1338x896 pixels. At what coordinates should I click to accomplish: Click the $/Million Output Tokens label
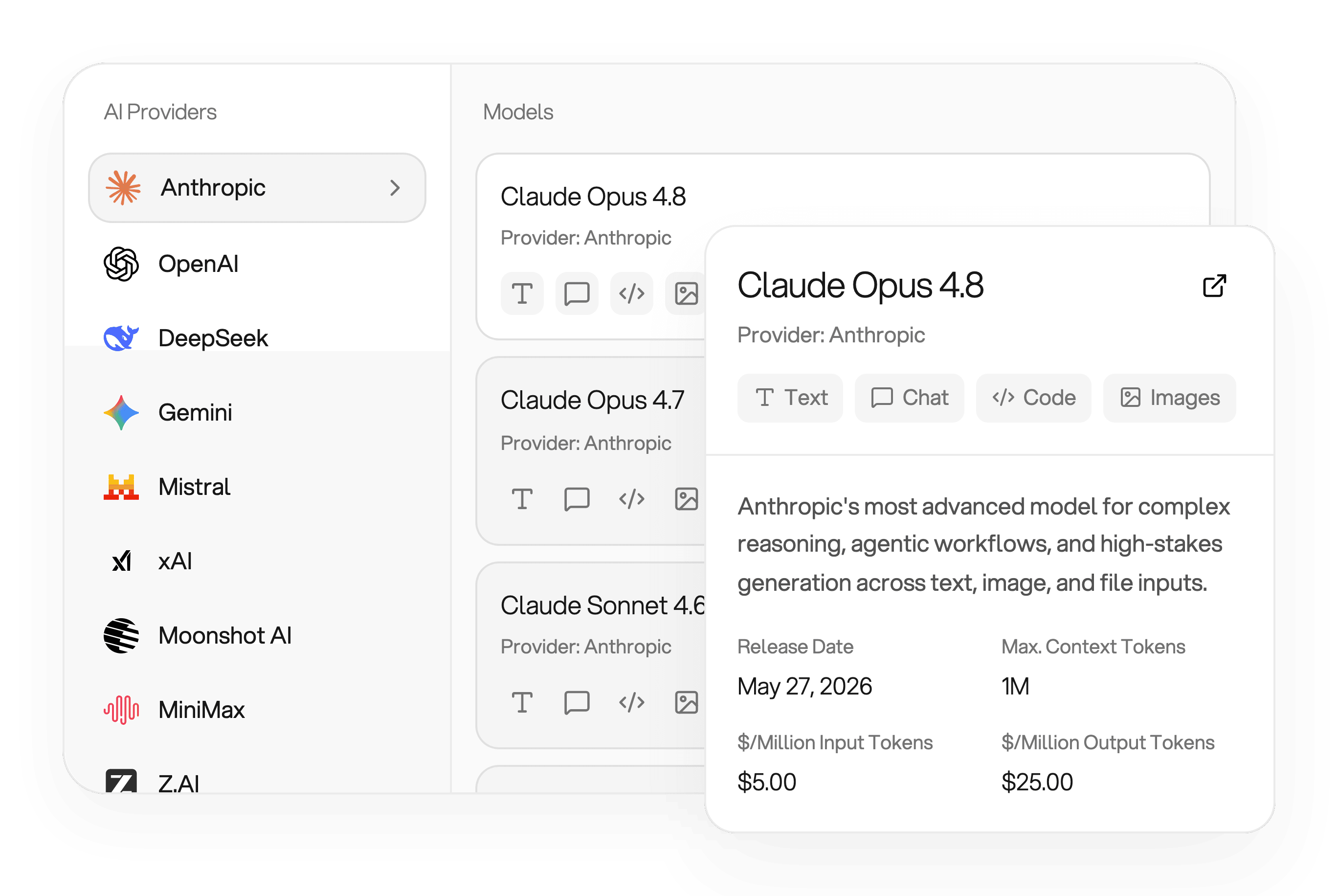coord(1108,743)
